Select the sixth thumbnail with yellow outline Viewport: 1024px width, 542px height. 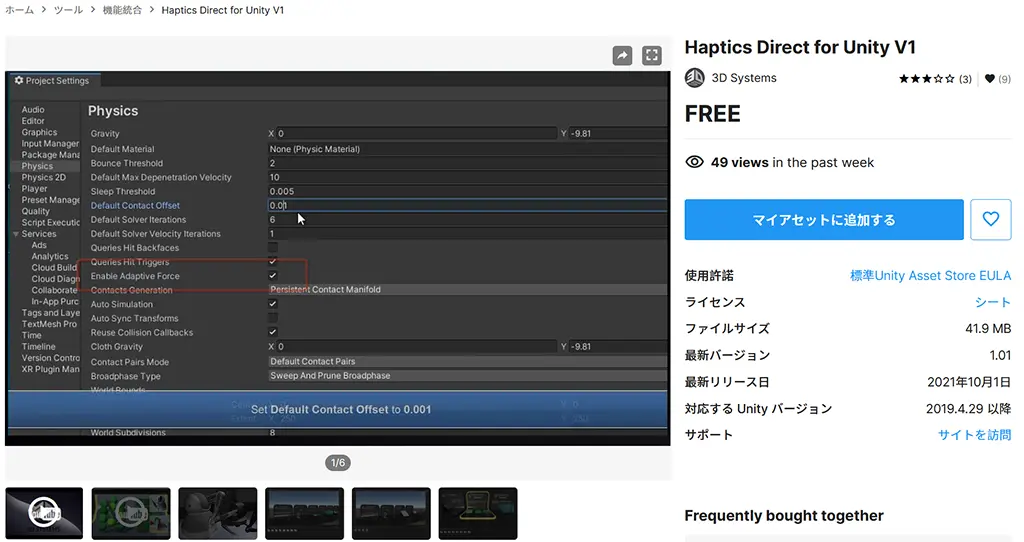(x=478, y=513)
